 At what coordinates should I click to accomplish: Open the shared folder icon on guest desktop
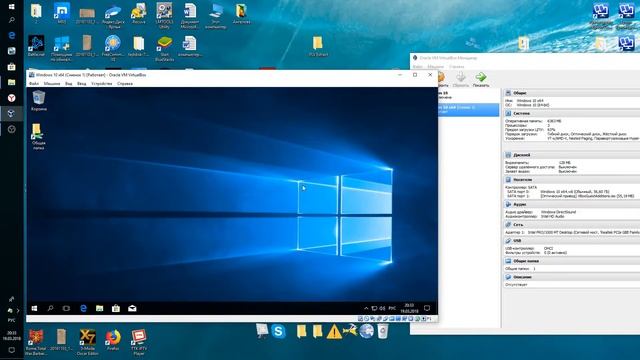[38, 136]
